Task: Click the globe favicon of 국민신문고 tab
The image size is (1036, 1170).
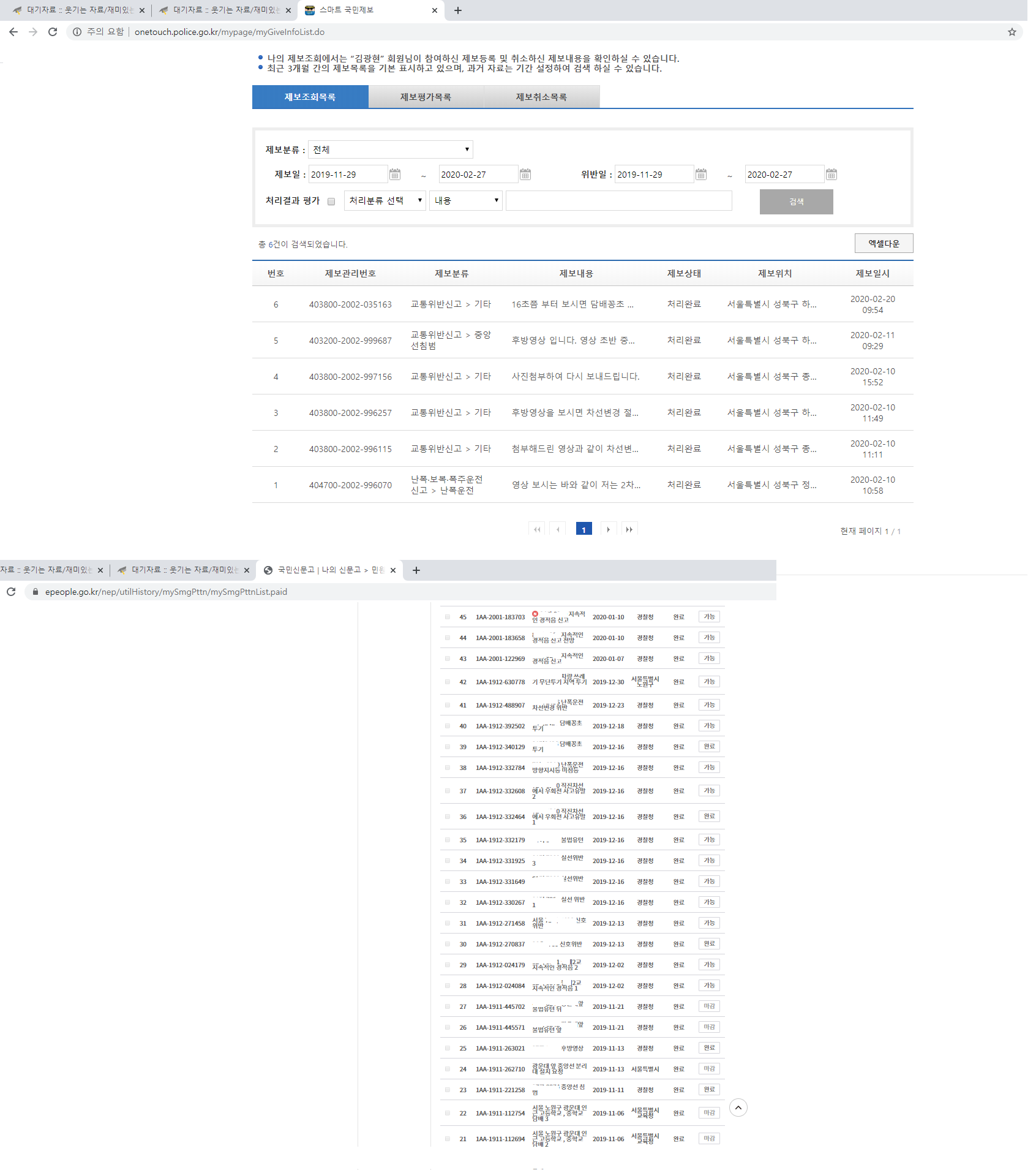Action: point(268,570)
